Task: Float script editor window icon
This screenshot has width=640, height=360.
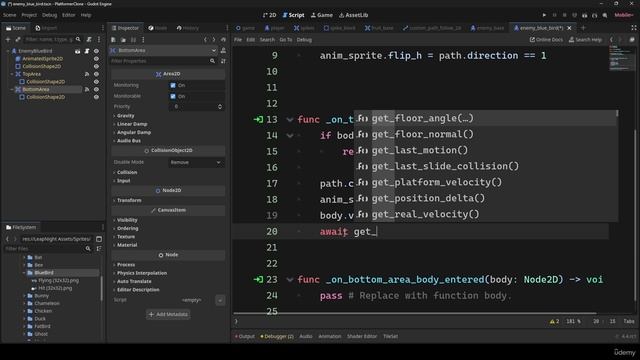Action: point(632,40)
